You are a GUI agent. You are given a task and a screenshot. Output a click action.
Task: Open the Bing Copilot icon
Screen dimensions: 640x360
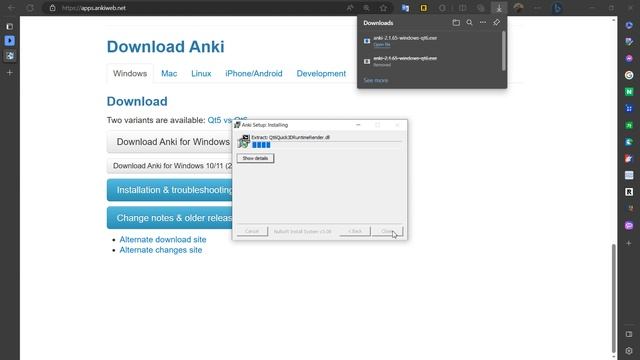pyautogui.click(x=557, y=8)
